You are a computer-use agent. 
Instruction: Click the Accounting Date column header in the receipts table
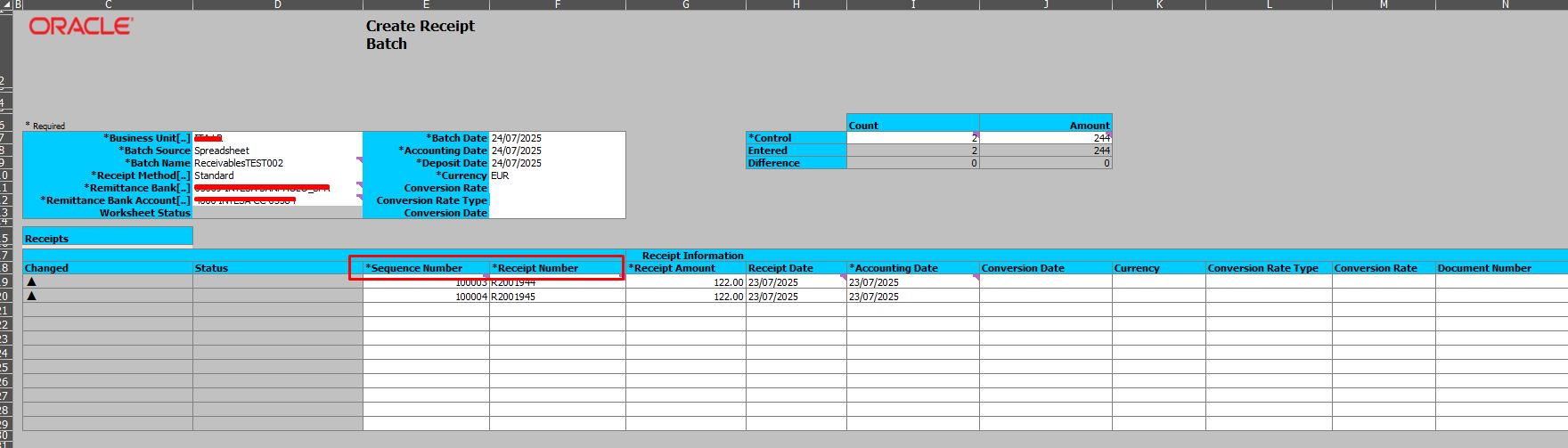click(x=913, y=267)
